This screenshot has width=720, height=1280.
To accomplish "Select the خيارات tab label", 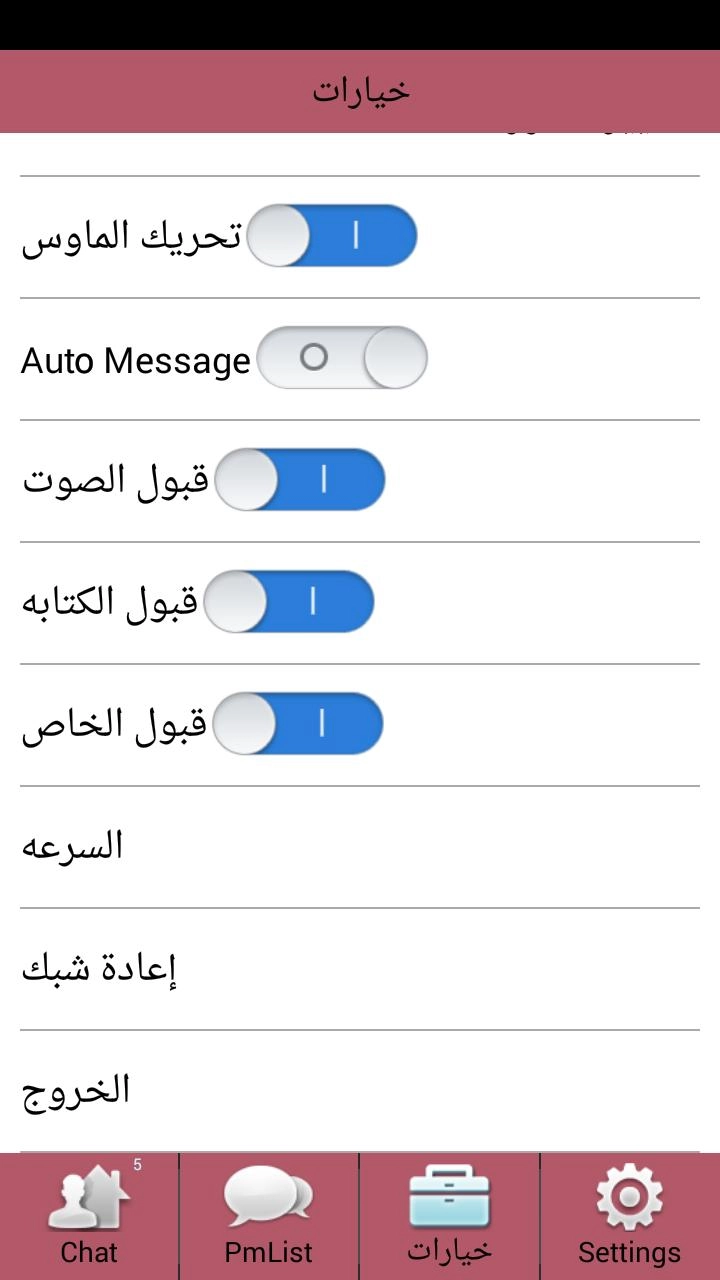I will click(449, 1250).
